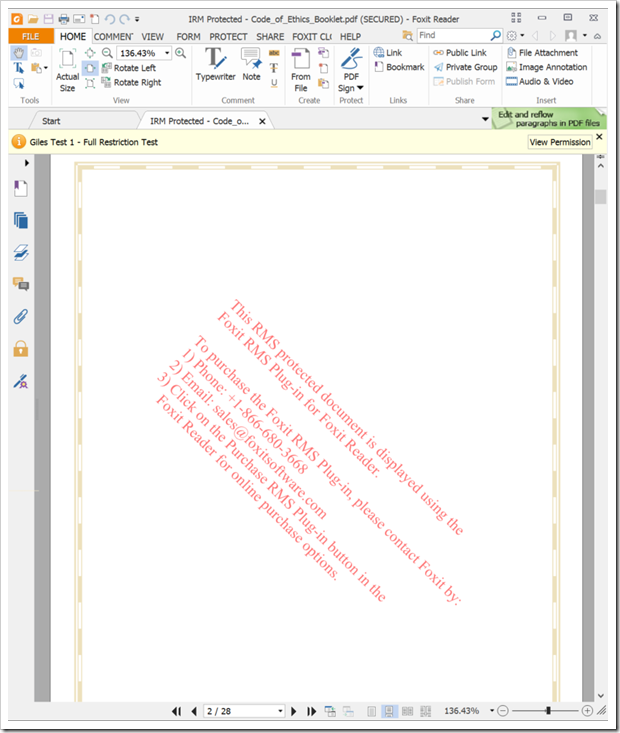The width and height of the screenshot is (620, 733).
Task: Open the comments panel in sidebar
Action: click(x=20, y=285)
